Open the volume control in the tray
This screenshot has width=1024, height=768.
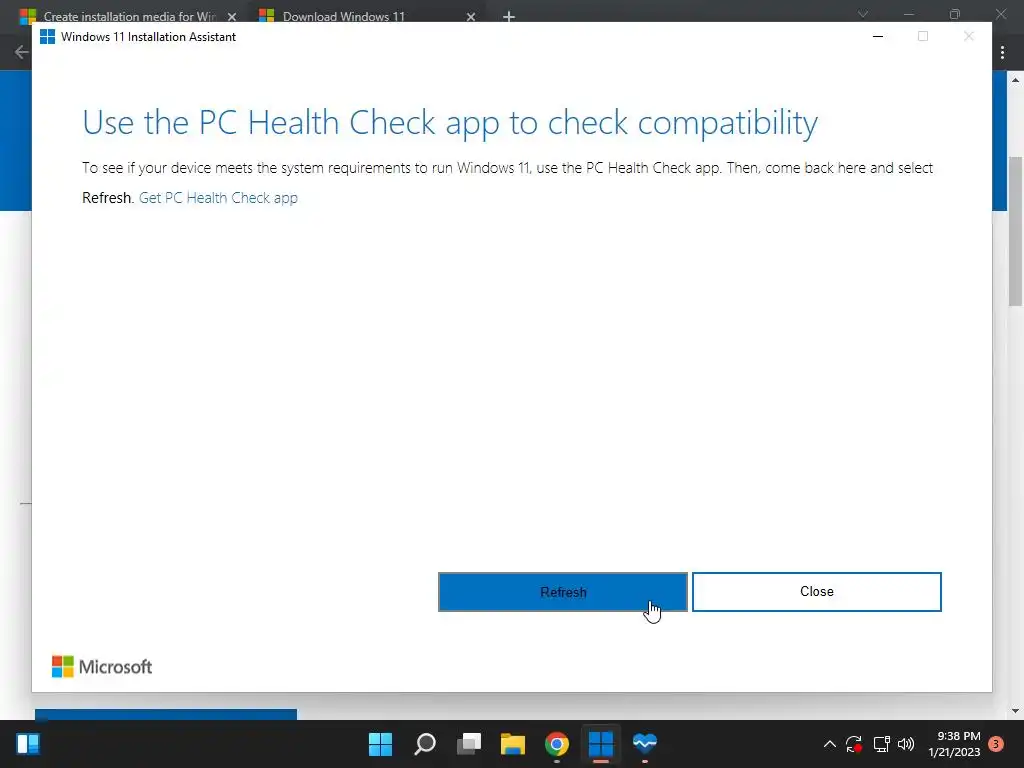tap(906, 744)
